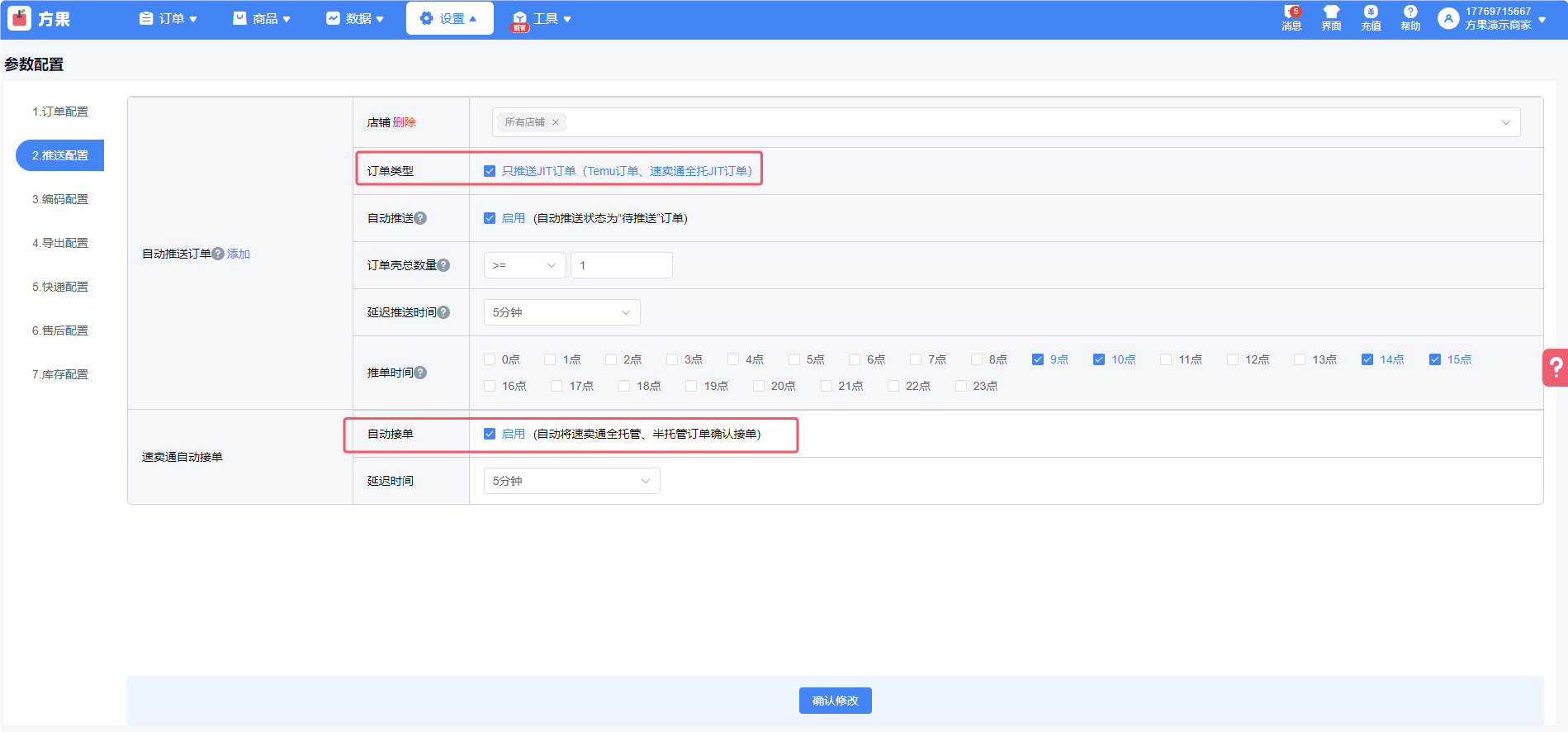Click the red floating question mark widget
Screen dimensions: 1568x732
1556,367
